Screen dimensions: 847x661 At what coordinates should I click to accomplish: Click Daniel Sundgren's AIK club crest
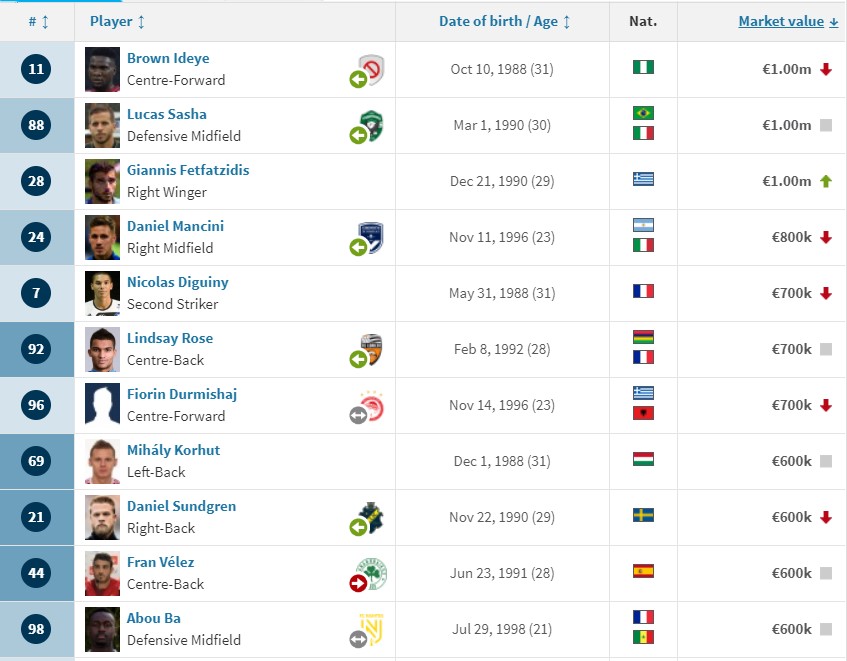pos(371,517)
